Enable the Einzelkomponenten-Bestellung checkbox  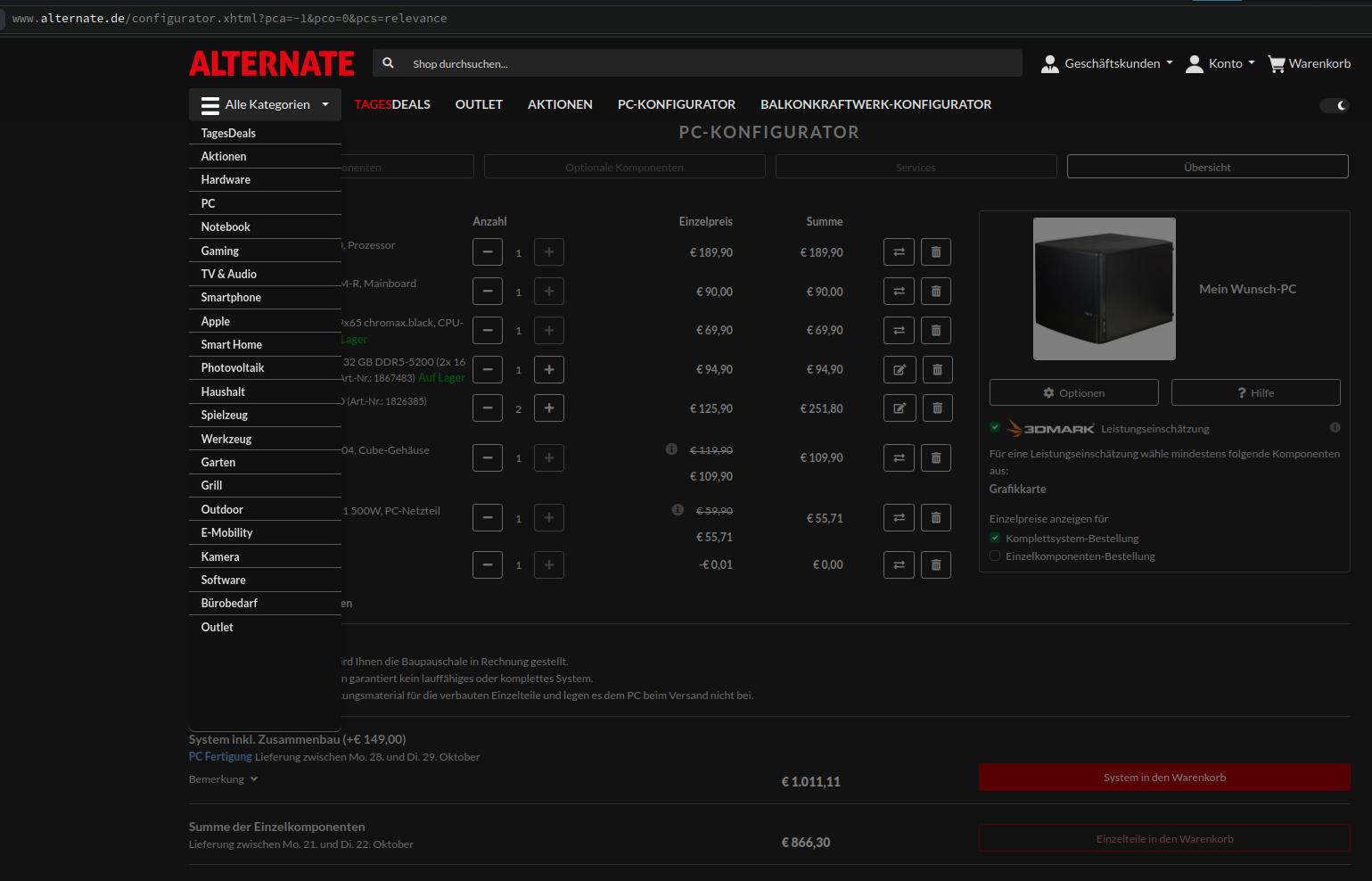(x=995, y=556)
